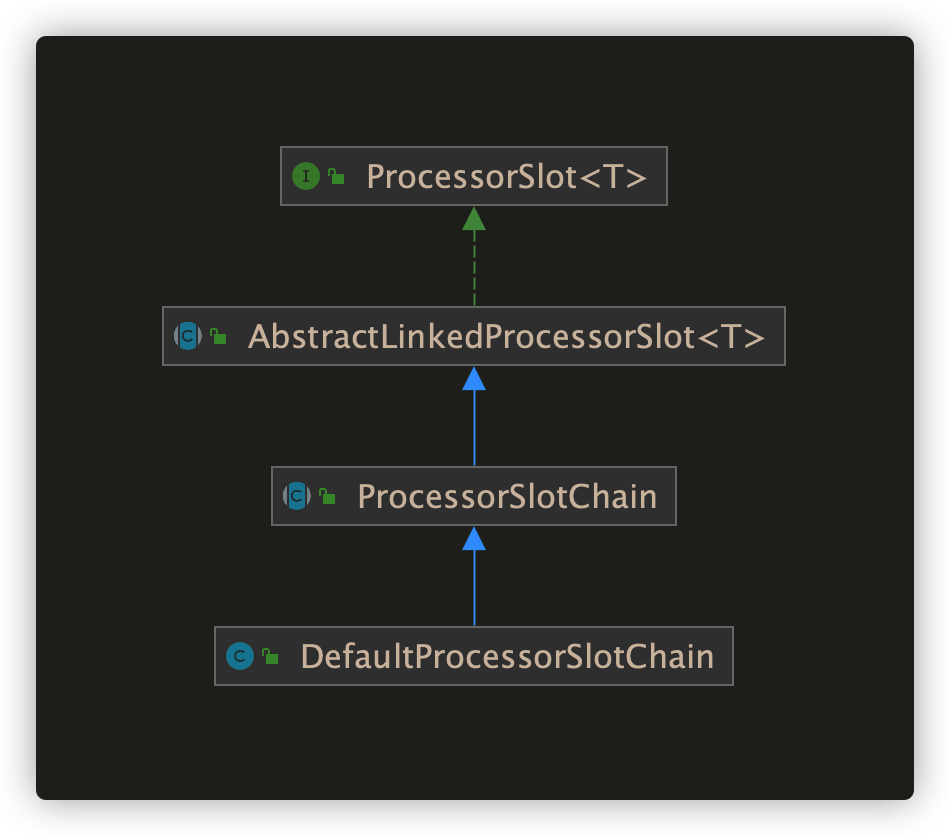Screen dimensions: 950x836
Task: Click the green dashed implements arrow line
Action: (474, 268)
